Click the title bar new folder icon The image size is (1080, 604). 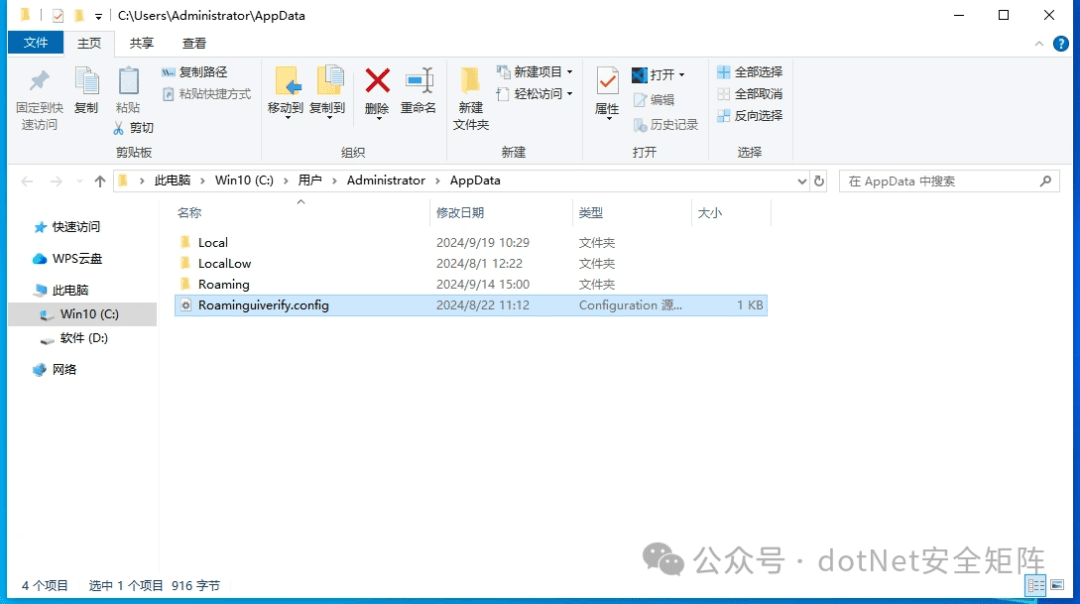click(79, 14)
